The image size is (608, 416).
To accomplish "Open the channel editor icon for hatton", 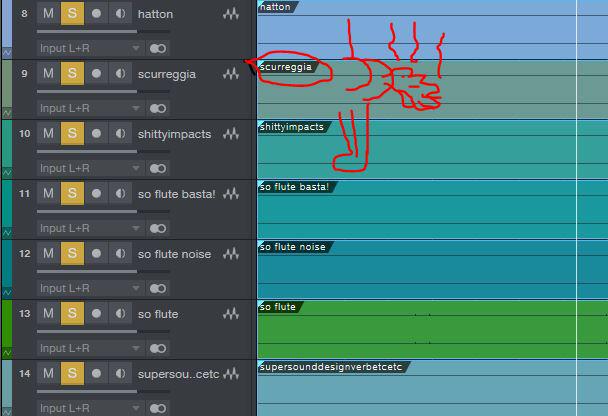I will pyautogui.click(x=231, y=14).
